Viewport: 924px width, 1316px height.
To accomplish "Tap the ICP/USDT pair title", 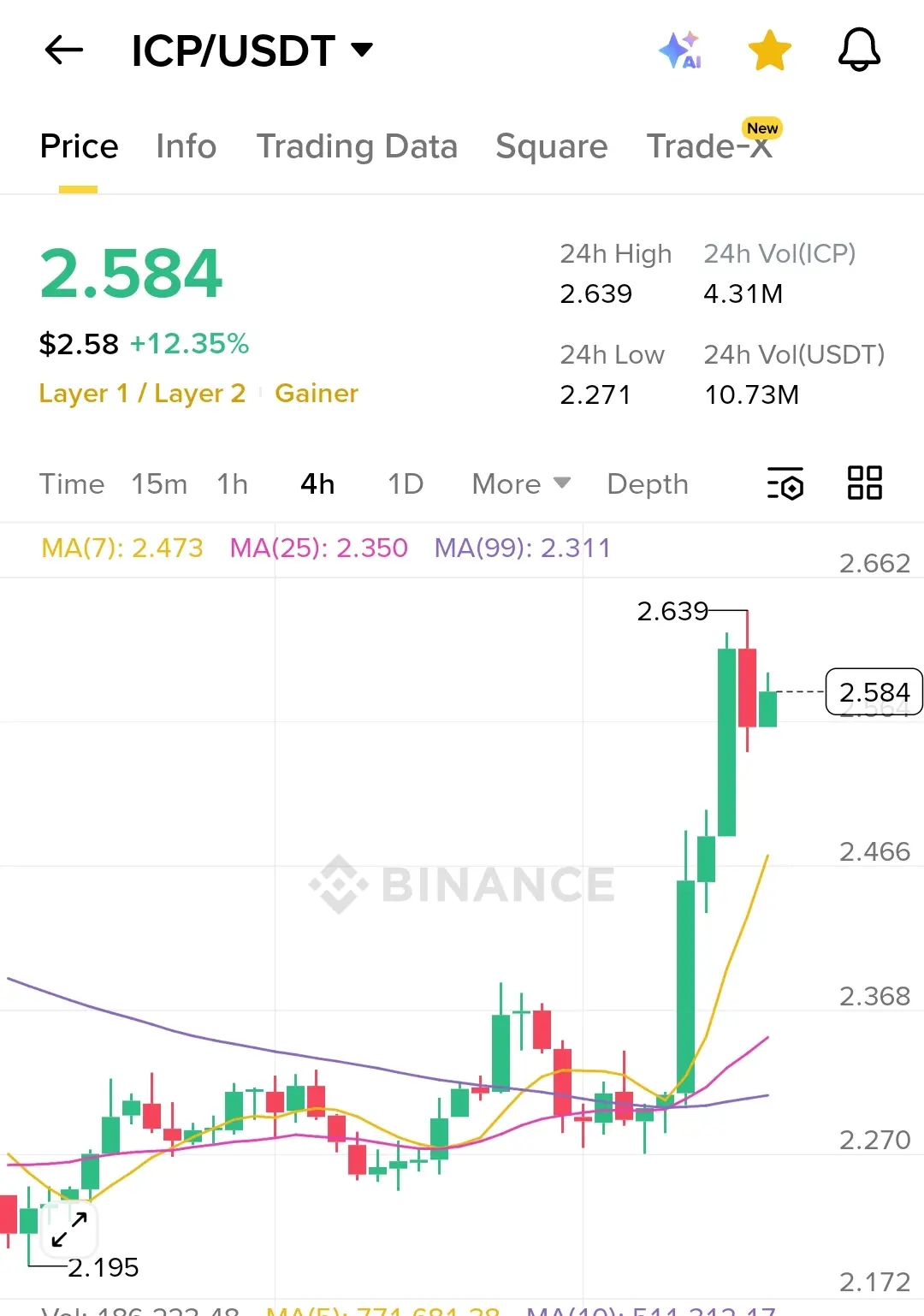I will (233, 50).
